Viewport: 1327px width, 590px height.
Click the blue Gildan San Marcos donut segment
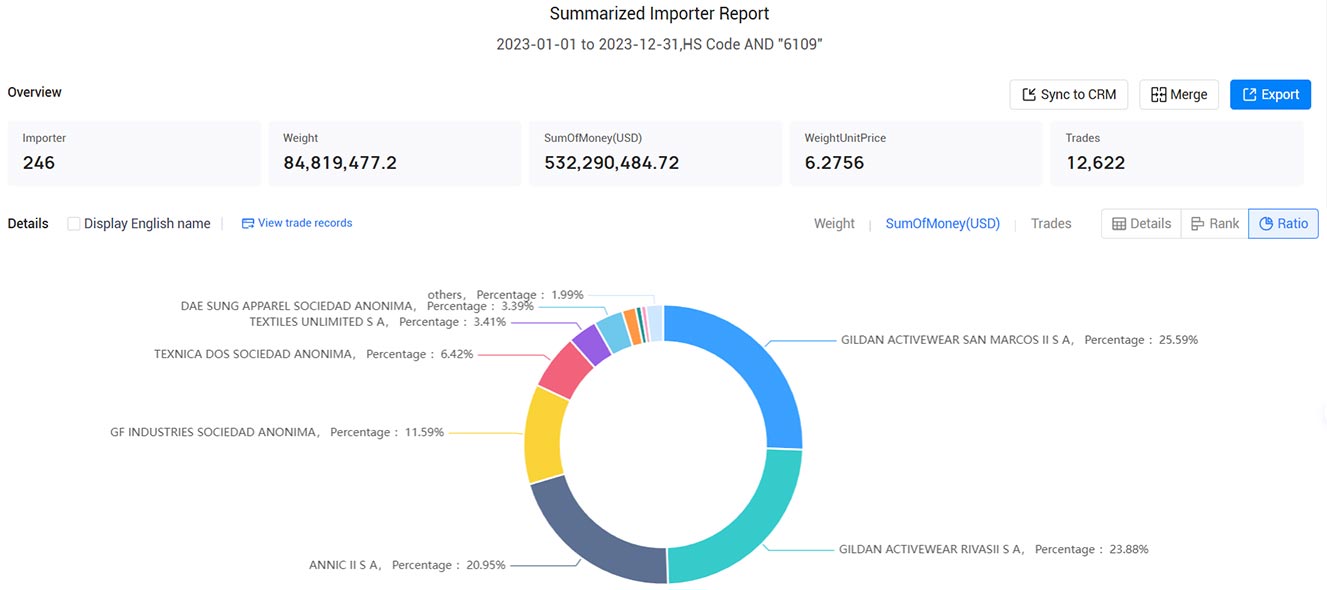tap(764, 370)
